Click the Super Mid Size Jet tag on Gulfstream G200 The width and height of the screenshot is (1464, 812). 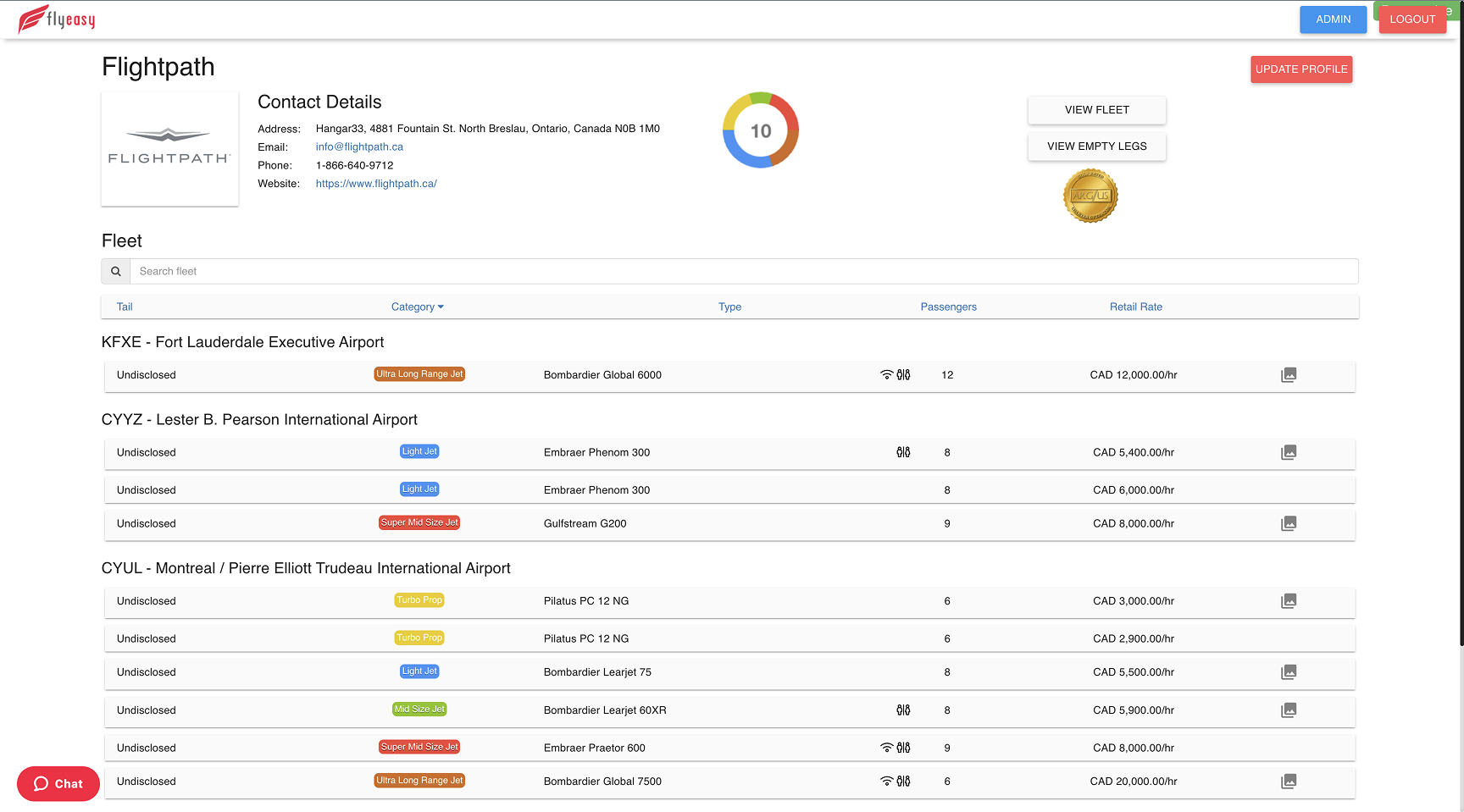pyautogui.click(x=419, y=523)
